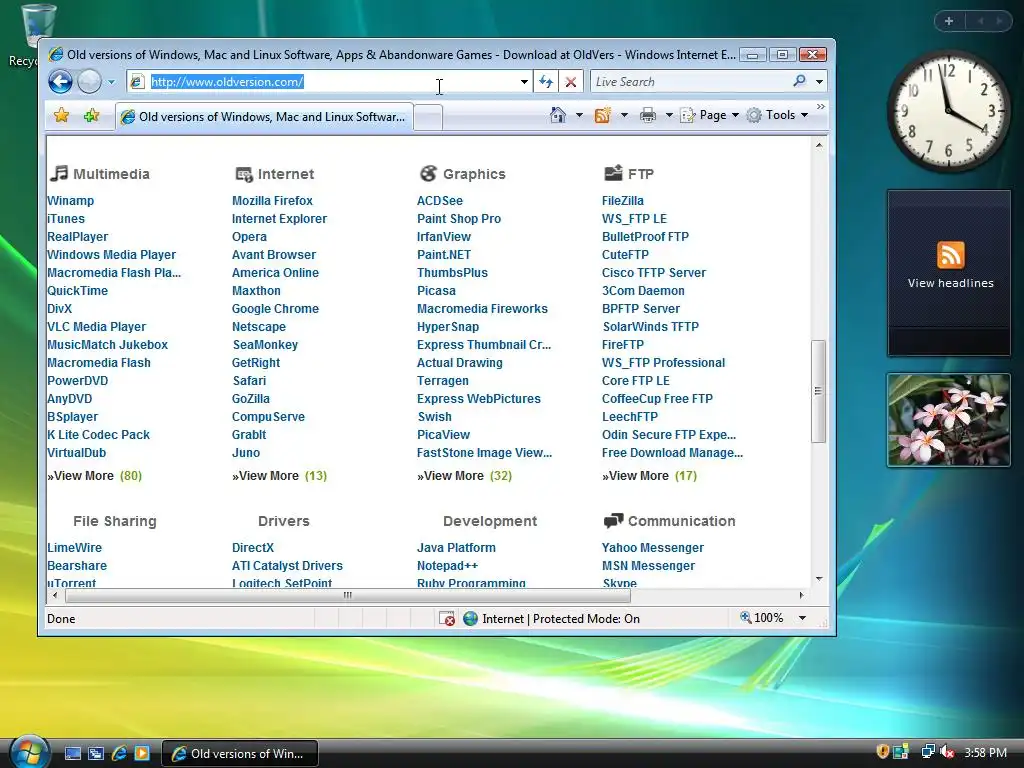The image size is (1024, 768).
Task: Click the Add to Favorites icon
Action: [91, 116]
